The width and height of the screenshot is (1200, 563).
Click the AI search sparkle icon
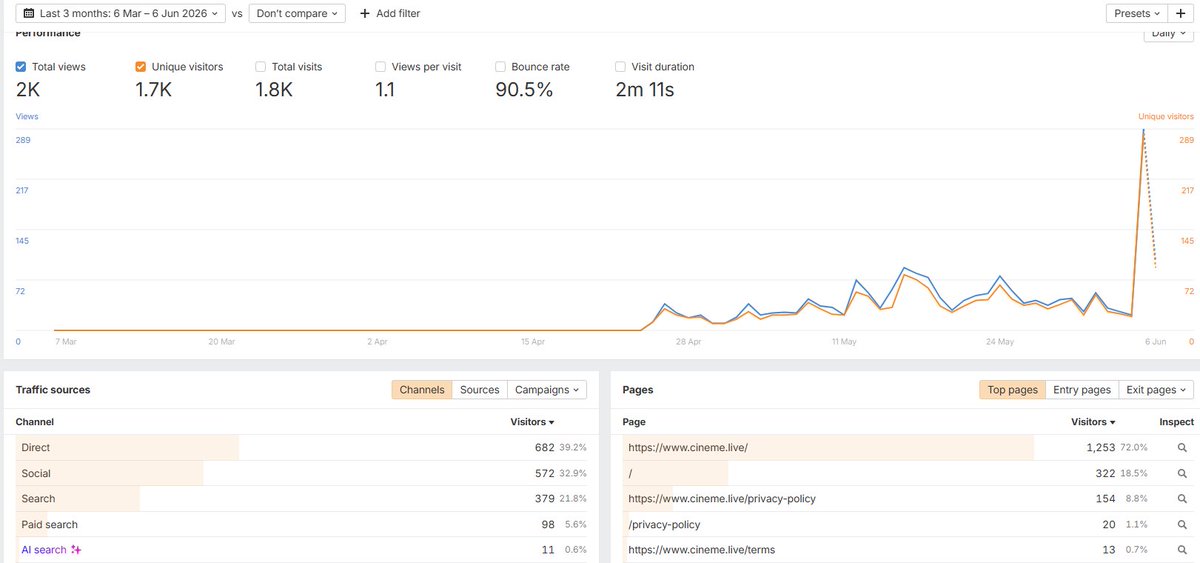pyautogui.click(x=76, y=550)
